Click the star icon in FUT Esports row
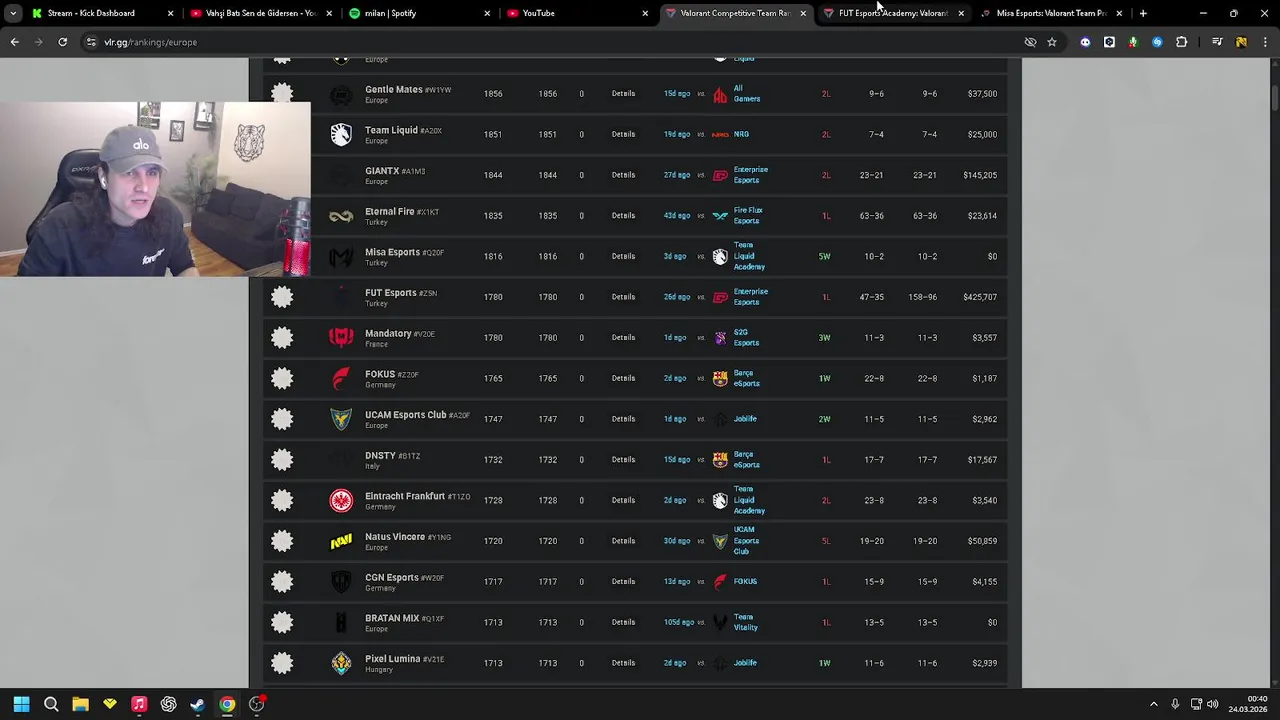 click(x=282, y=297)
